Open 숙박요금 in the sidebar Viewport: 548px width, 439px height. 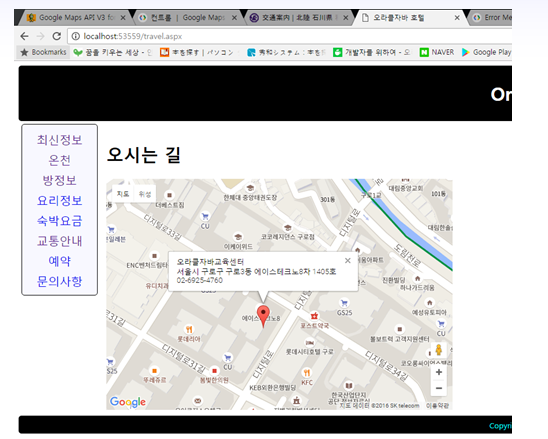click(60, 221)
